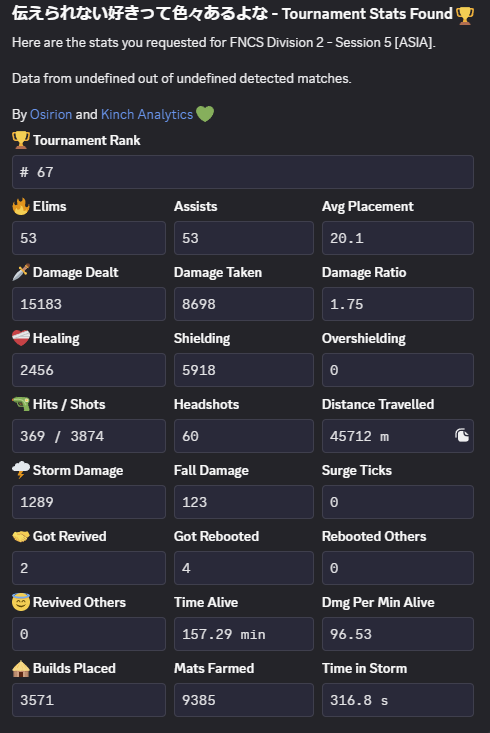Click the Mats Farmed label

pos(214,668)
